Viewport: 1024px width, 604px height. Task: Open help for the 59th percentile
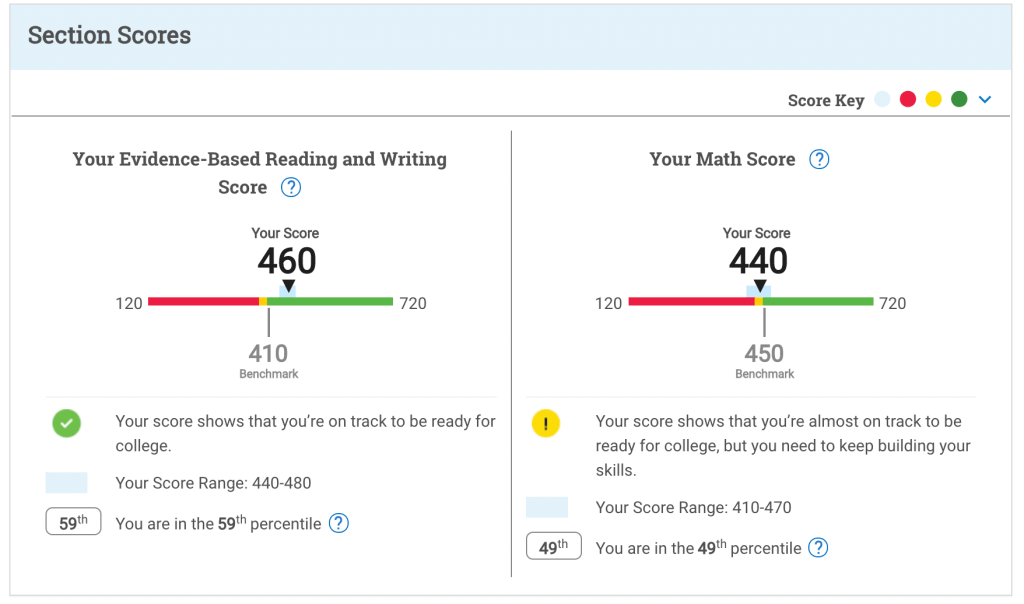point(339,523)
